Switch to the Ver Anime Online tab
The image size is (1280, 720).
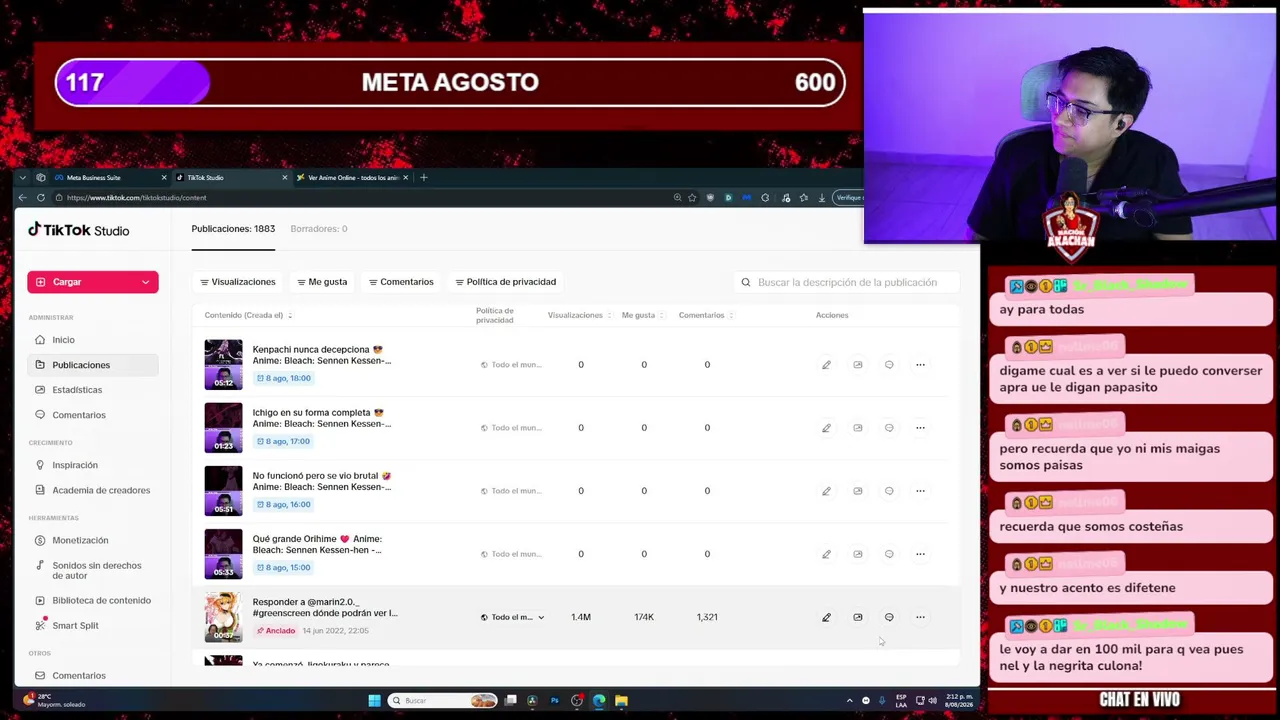353,178
